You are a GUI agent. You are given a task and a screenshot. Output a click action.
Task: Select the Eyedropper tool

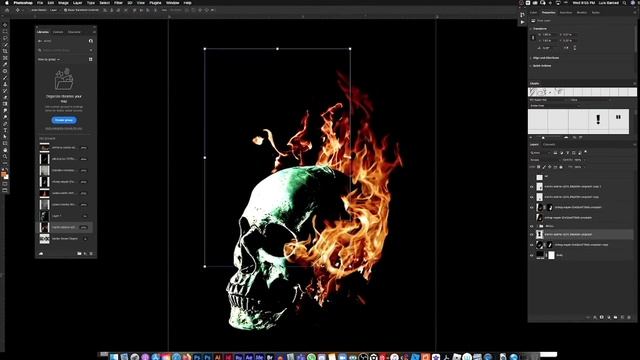tap(5, 64)
